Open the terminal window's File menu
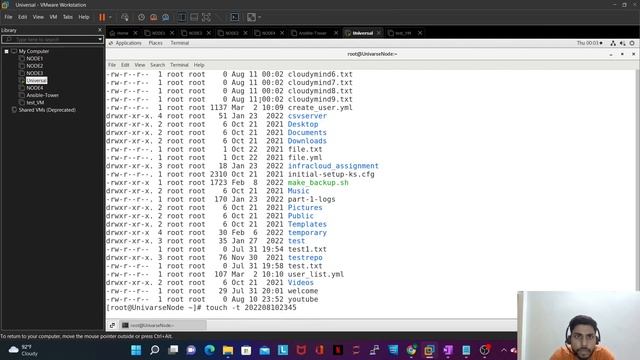The image size is (640, 360). point(112,65)
